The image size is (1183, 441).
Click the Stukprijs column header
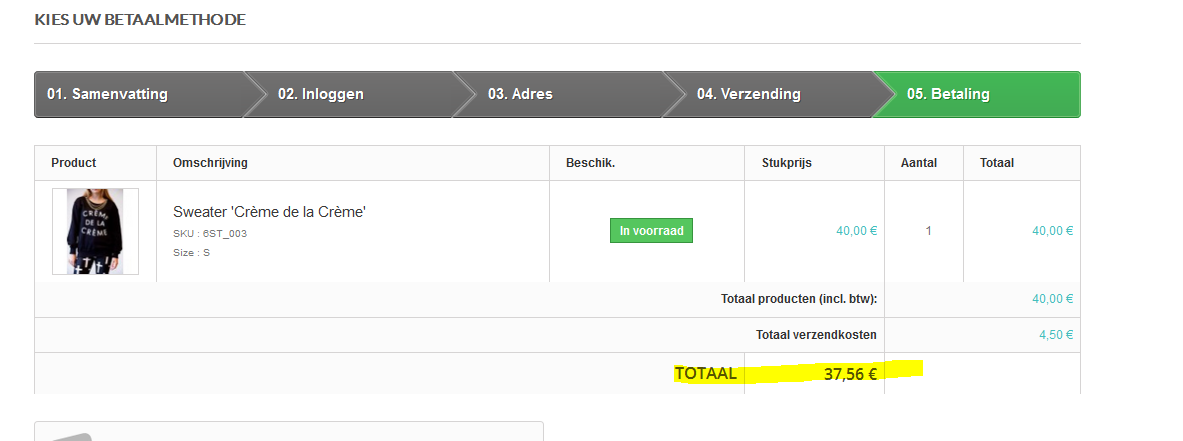coord(774,163)
